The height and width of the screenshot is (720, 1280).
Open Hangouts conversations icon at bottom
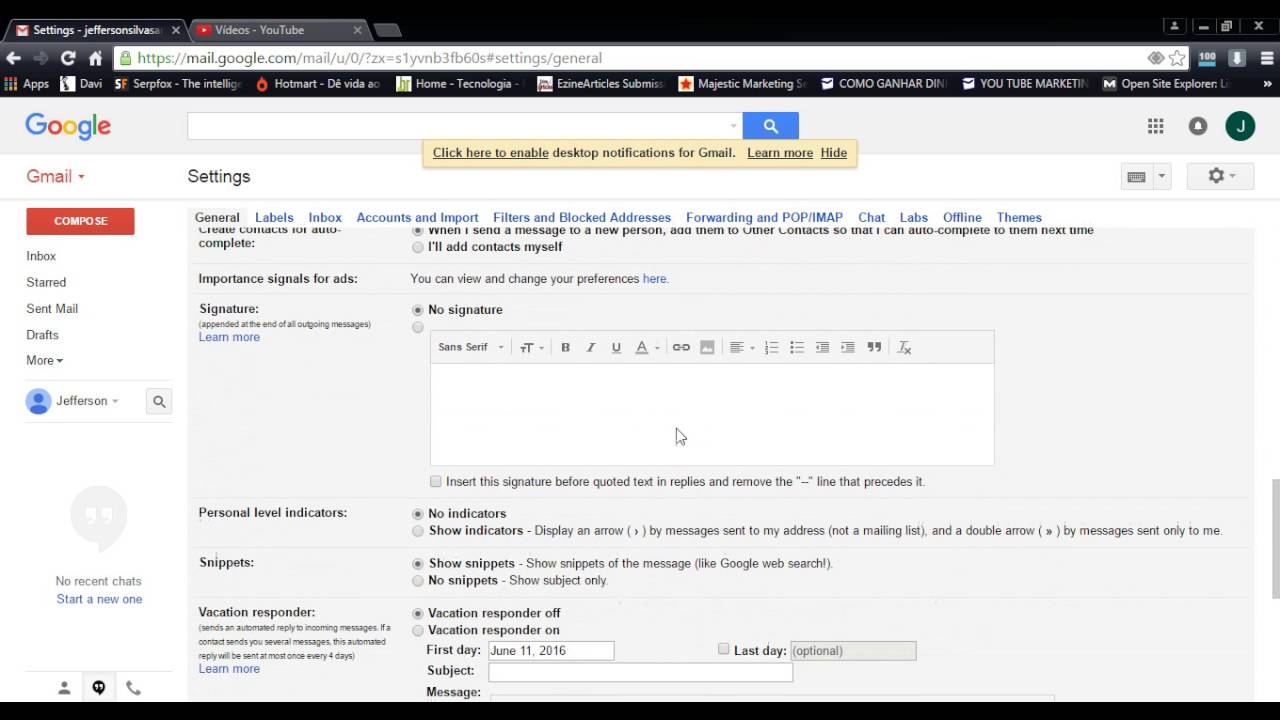point(98,688)
